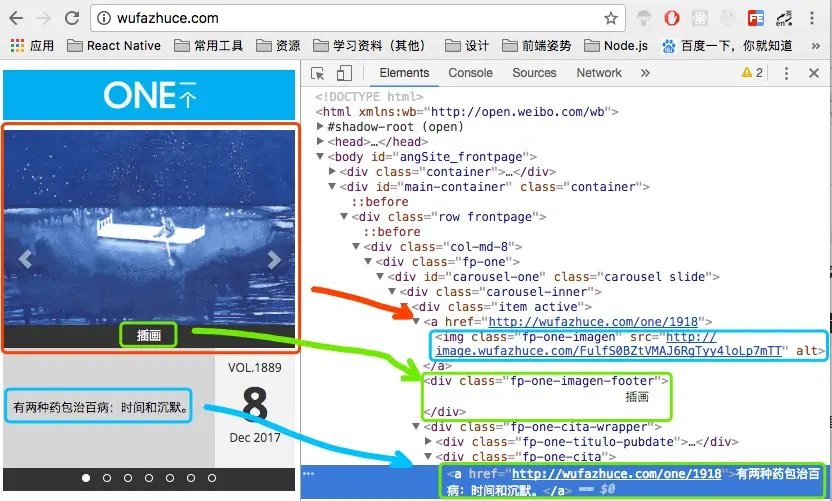Viewport: 832px width, 501px height.
Task: Go to the previous carousel slide
Action: pyautogui.click(x=25, y=260)
